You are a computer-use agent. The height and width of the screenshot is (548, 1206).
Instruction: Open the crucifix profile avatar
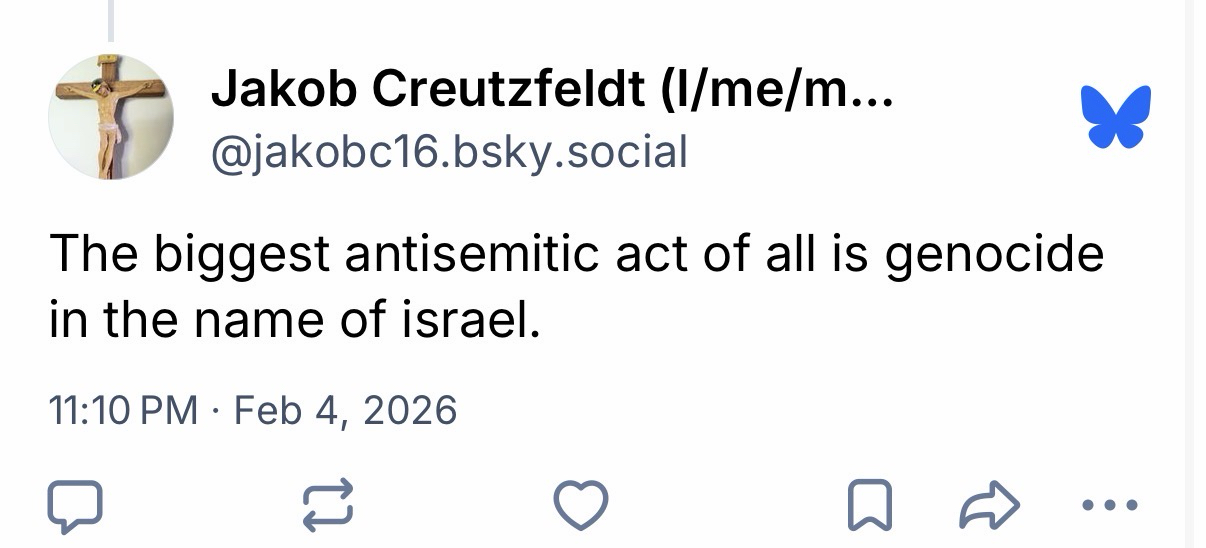click(111, 117)
